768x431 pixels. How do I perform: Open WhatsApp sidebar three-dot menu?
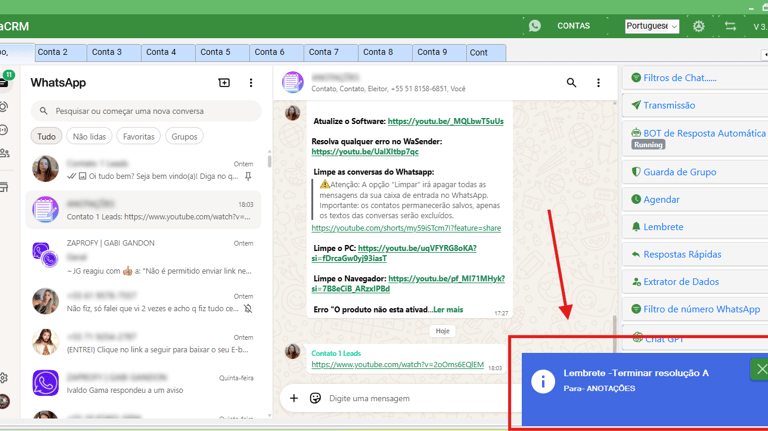[251, 83]
